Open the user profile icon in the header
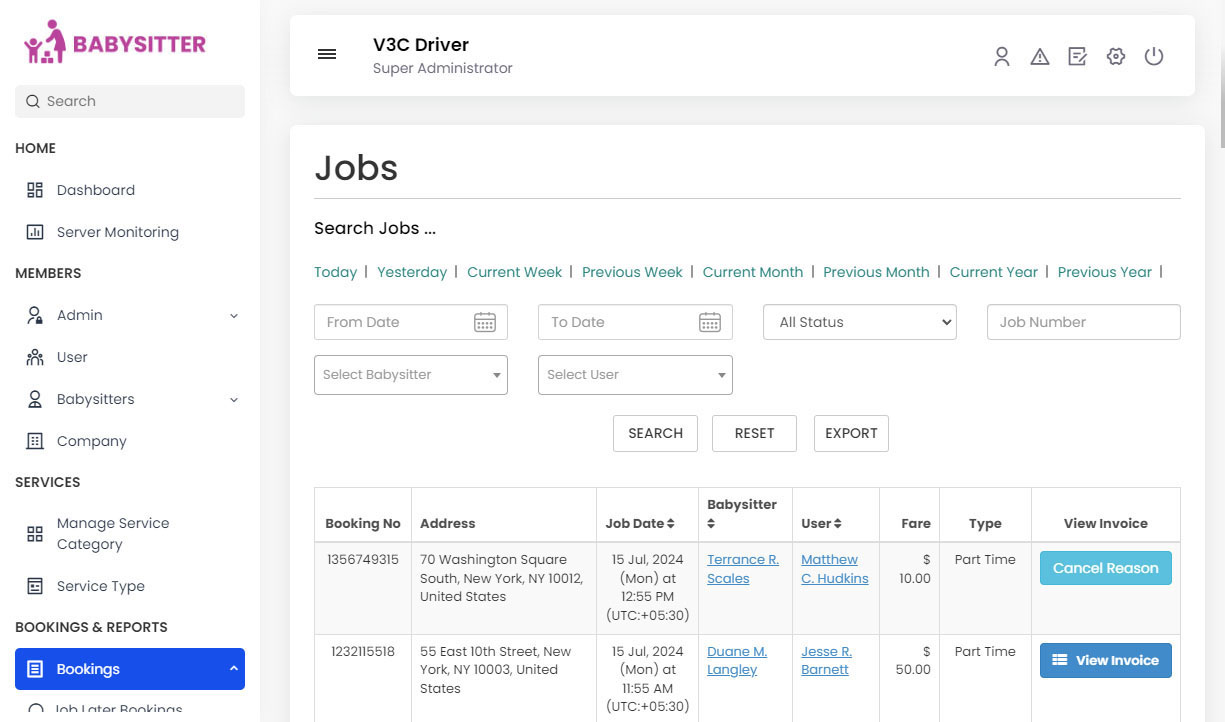1225x722 pixels. (1002, 56)
